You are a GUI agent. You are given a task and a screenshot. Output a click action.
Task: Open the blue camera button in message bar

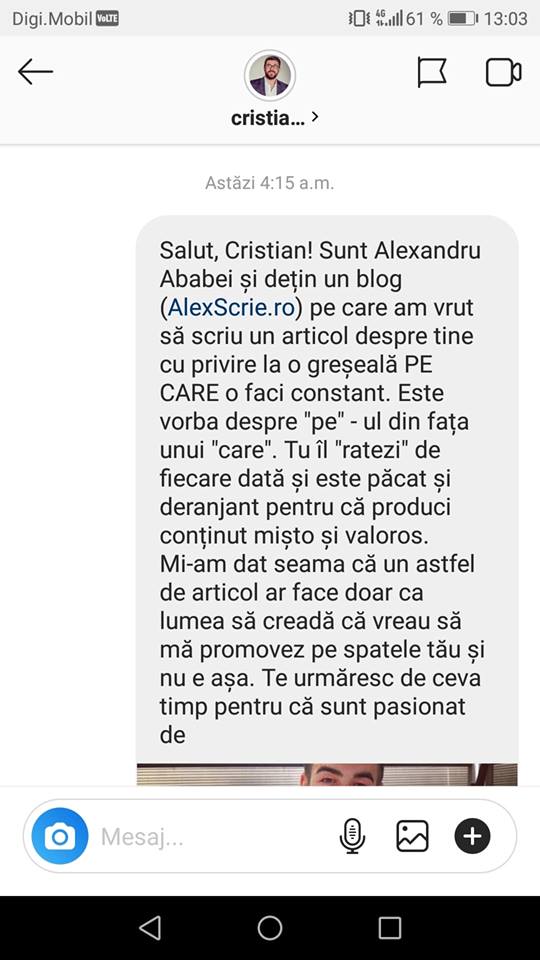coord(60,836)
